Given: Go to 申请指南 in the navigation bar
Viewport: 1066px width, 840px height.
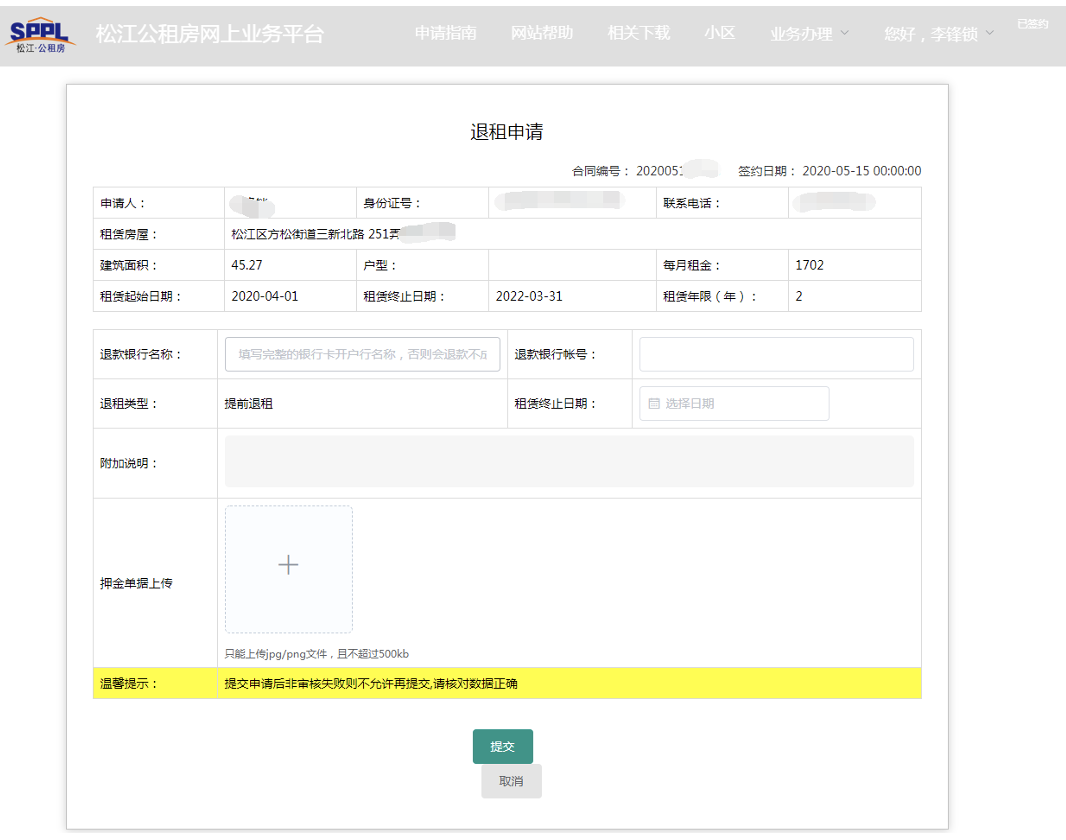Looking at the screenshot, I should 445,33.
